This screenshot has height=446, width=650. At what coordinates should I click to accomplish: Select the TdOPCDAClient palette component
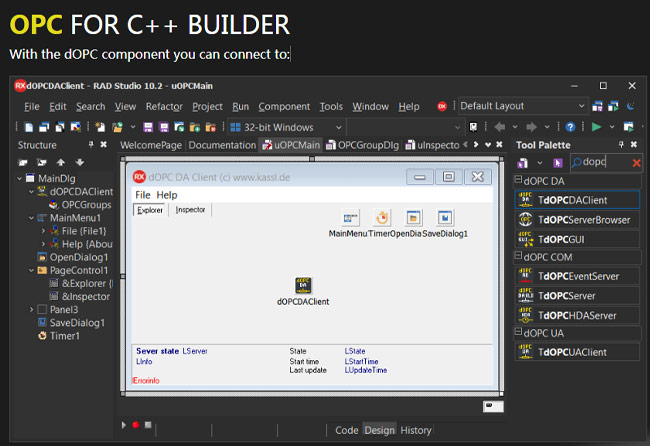577,200
